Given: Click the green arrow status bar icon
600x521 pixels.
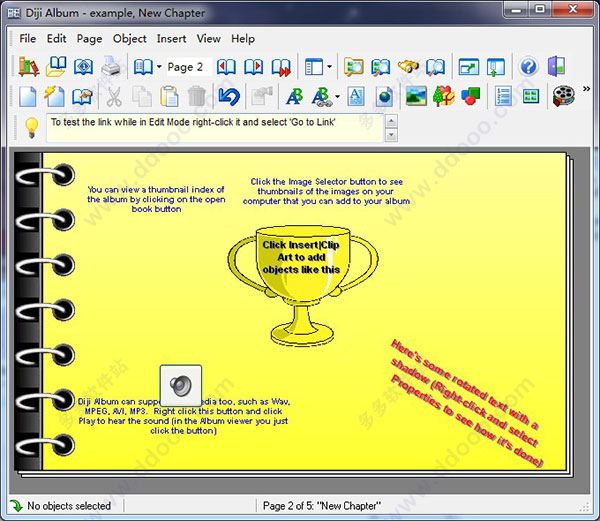Looking at the screenshot, I should tap(16, 506).
